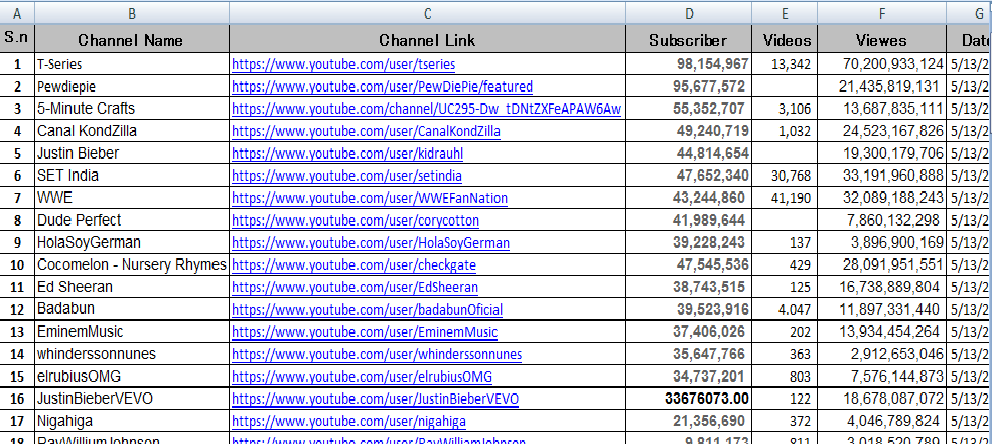Viewport: 992px width, 444px height.
Task: Open the checkgate channel link
Action: tap(354, 265)
